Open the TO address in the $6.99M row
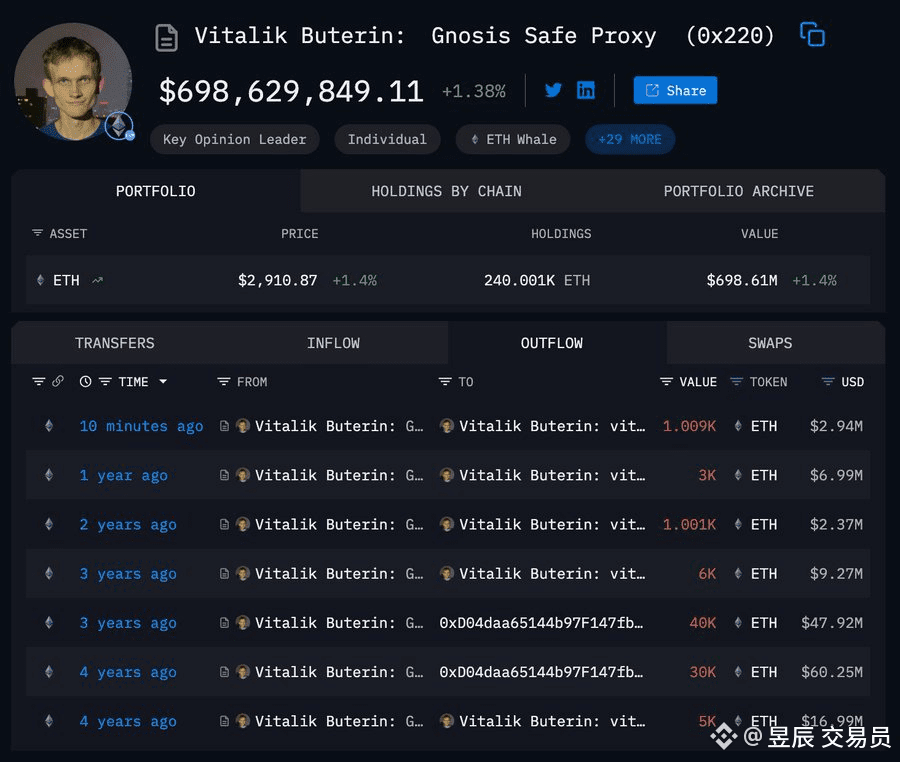This screenshot has height=762, width=900. pos(552,476)
